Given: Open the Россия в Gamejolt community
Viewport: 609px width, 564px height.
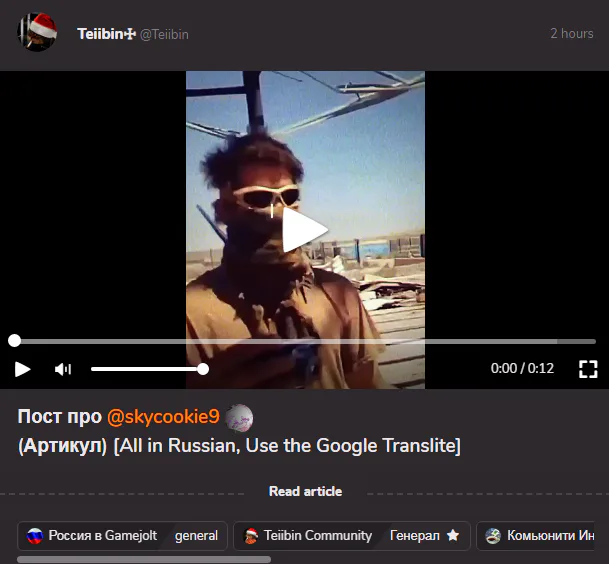Looking at the screenshot, I should coord(103,536).
